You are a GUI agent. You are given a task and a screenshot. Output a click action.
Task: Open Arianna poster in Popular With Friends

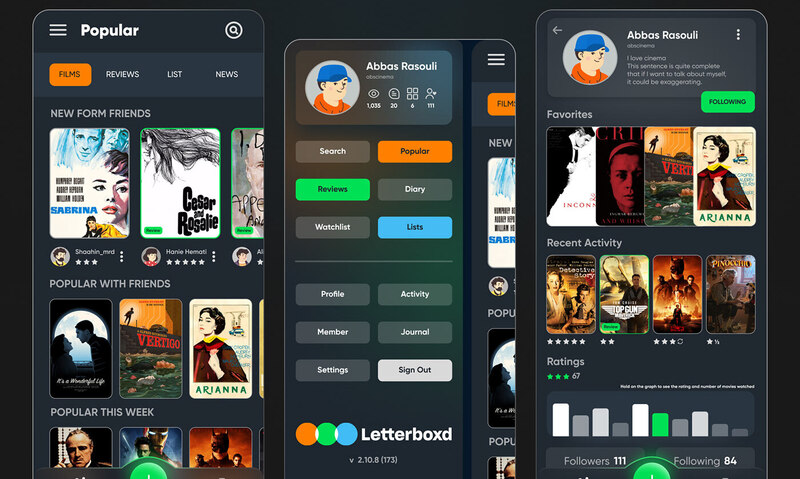[220, 348]
